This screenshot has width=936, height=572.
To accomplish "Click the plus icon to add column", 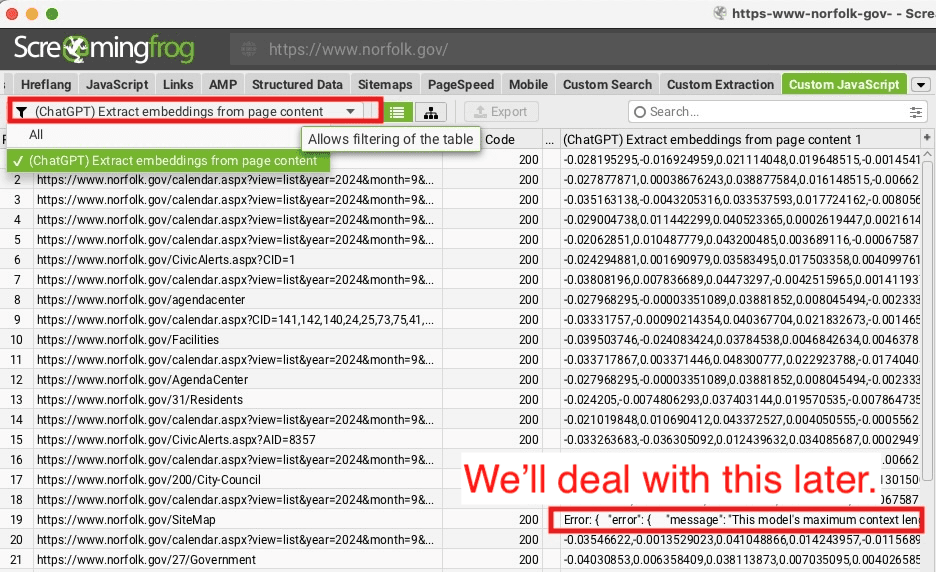I will (926, 138).
